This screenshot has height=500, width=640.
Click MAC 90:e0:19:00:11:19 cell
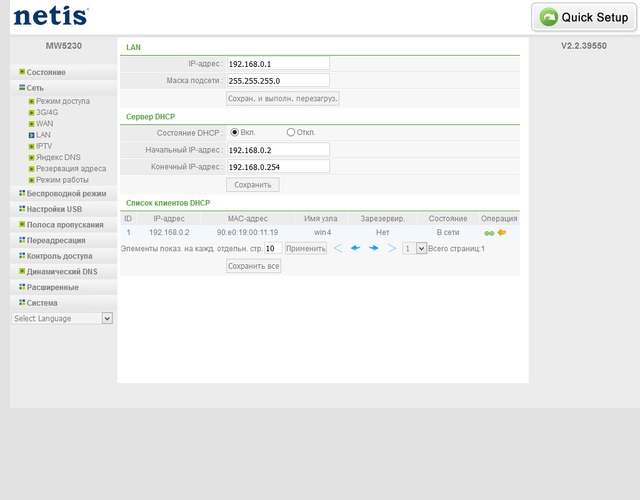(247, 232)
